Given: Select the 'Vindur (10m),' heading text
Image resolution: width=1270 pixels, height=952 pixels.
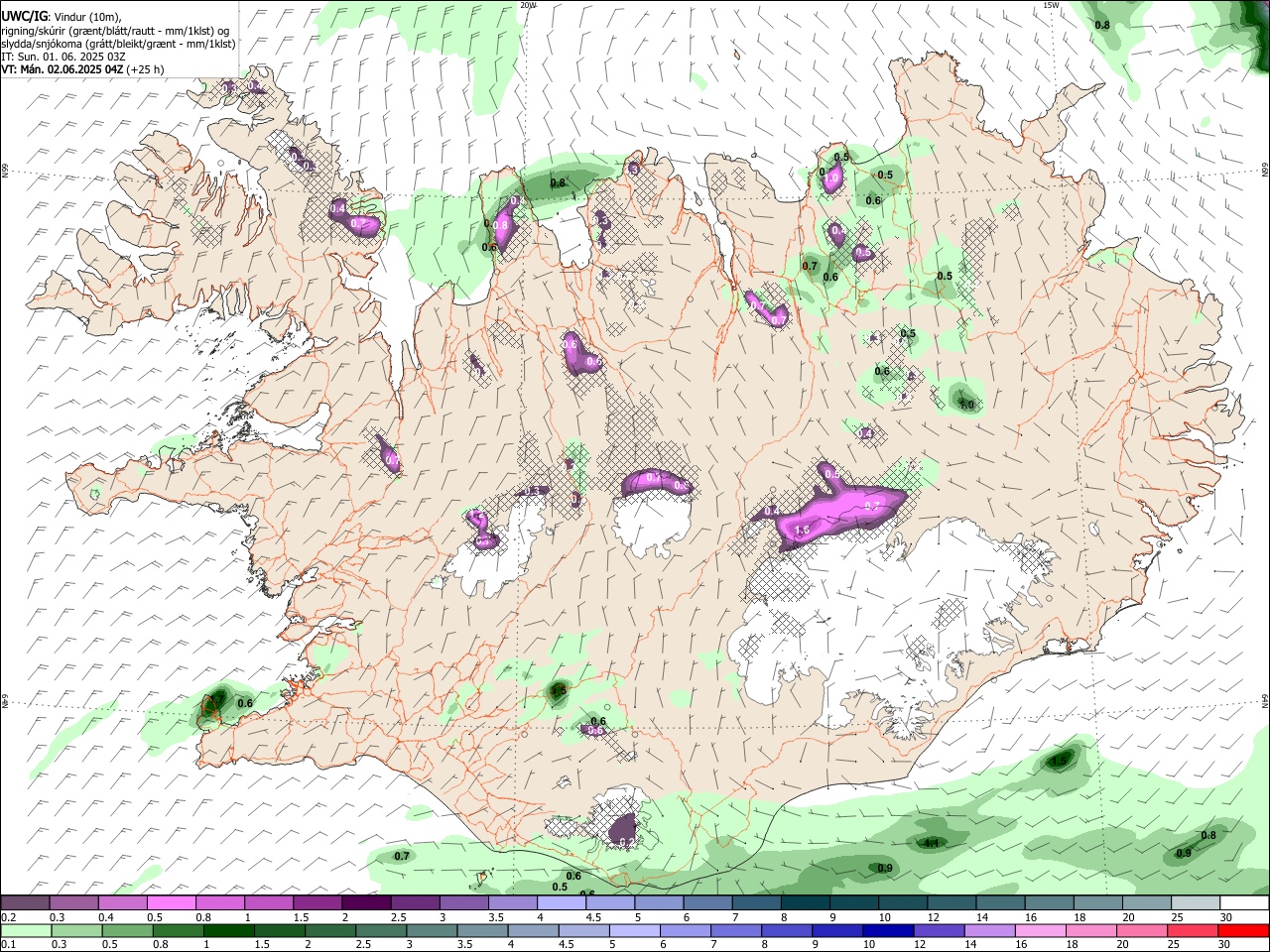Looking at the screenshot, I should (86, 17).
